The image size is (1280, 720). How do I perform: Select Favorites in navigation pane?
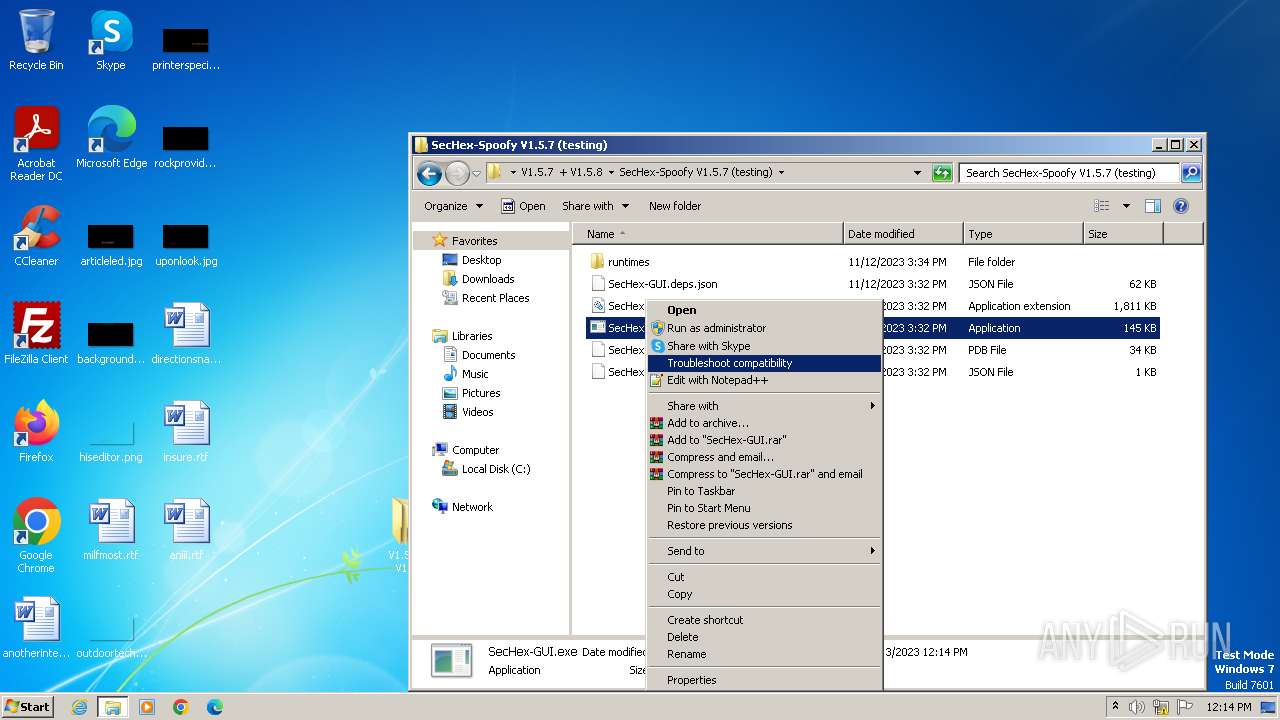[x=474, y=241]
